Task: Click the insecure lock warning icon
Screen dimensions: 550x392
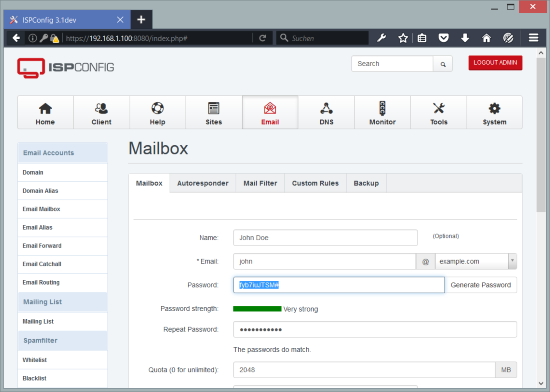Action: [54, 38]
